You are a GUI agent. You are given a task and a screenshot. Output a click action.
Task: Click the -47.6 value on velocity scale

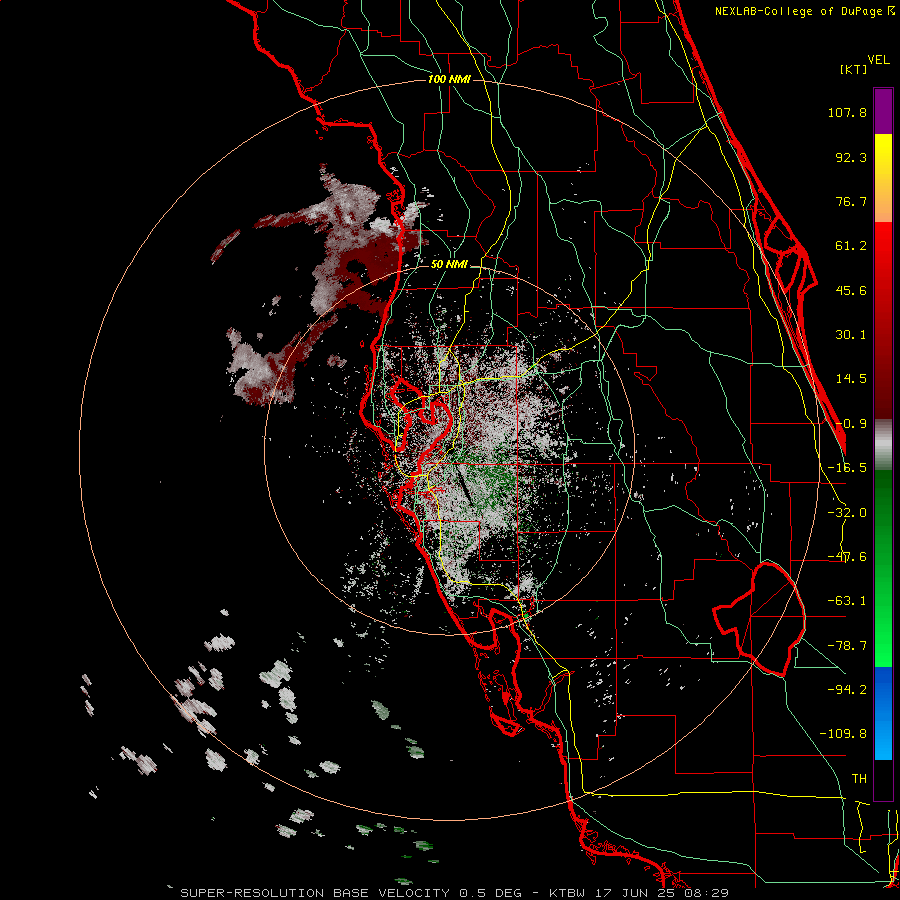coord(847,557)
